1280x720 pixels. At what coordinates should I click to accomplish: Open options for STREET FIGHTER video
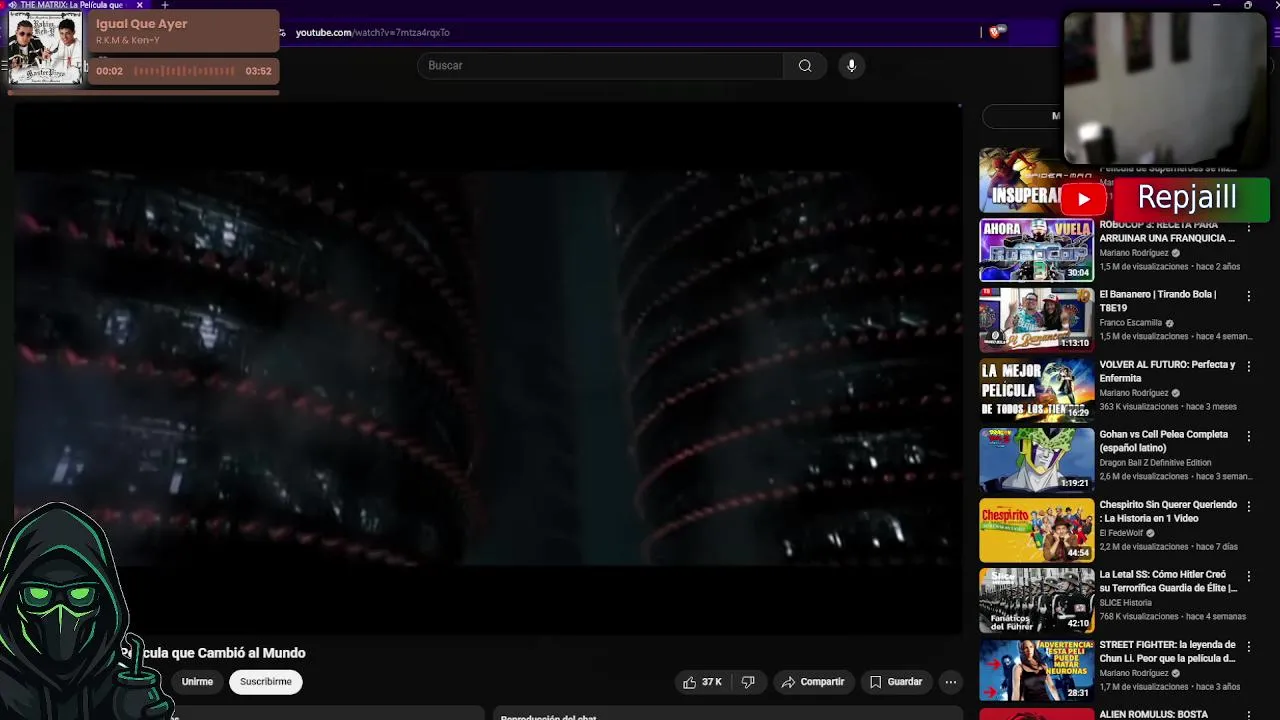(1248, 647)
